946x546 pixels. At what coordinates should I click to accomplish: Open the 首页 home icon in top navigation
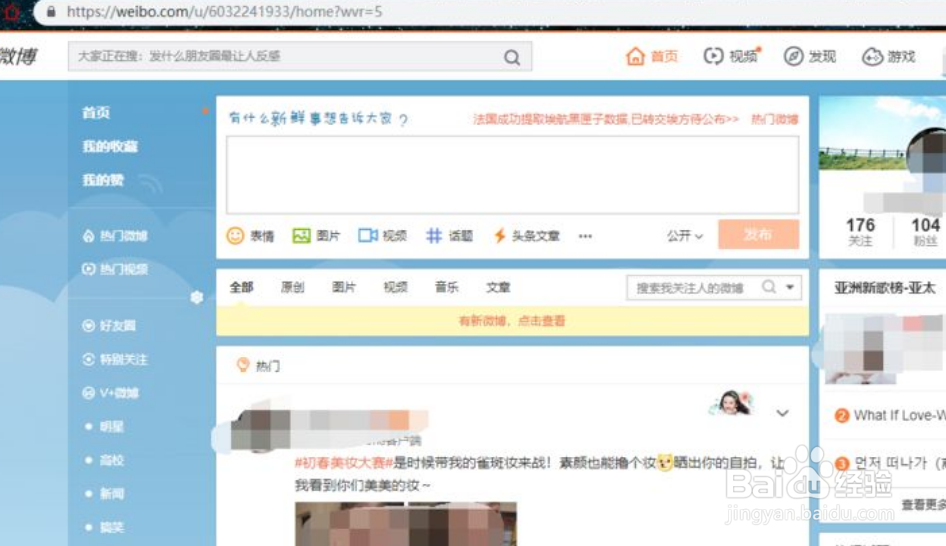tap(635, 56)
